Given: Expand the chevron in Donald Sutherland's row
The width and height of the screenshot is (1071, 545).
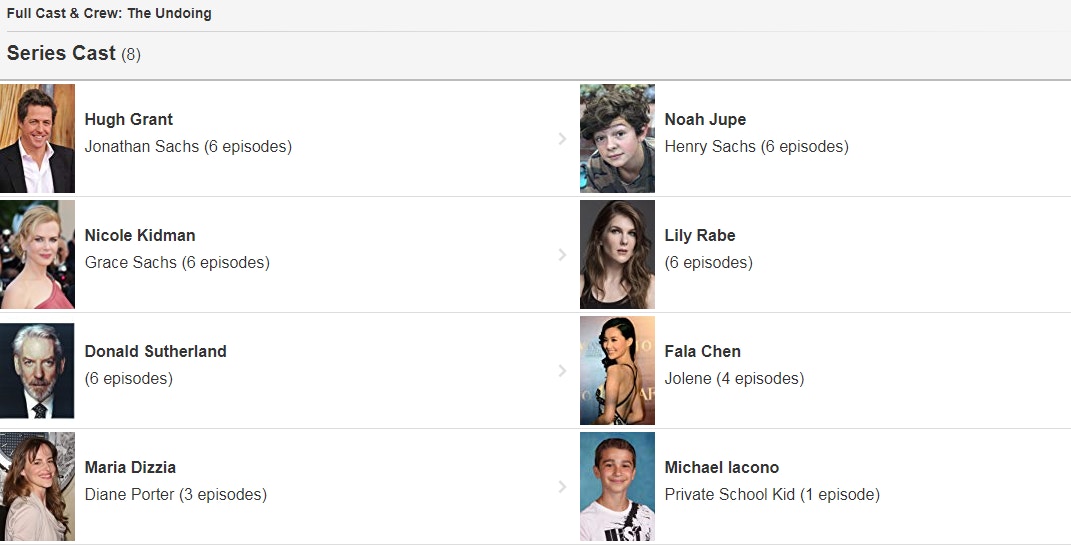Looking at the screenshot, I should click(562, 371).
